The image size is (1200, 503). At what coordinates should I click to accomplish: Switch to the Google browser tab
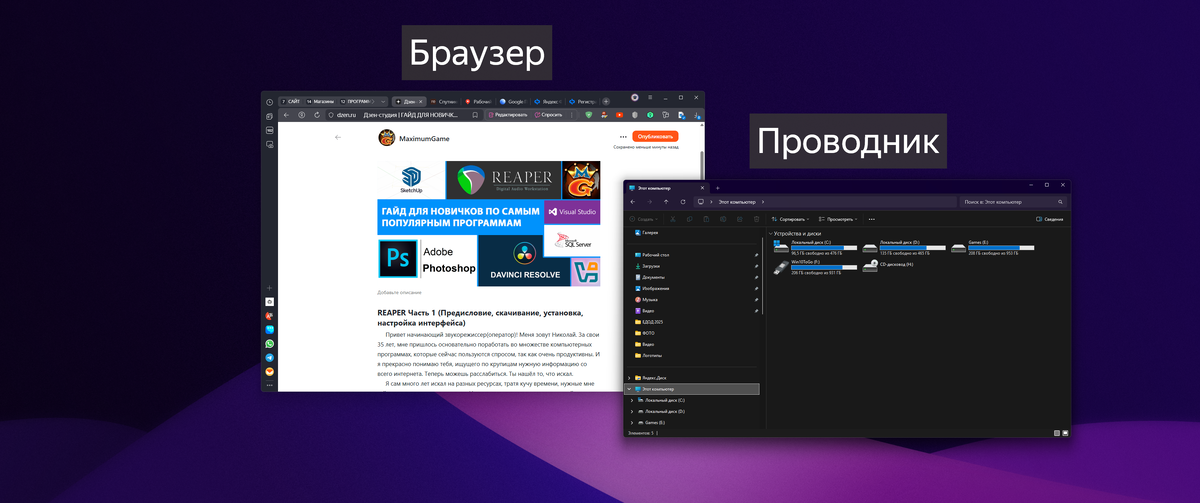(x=512, y=101)
